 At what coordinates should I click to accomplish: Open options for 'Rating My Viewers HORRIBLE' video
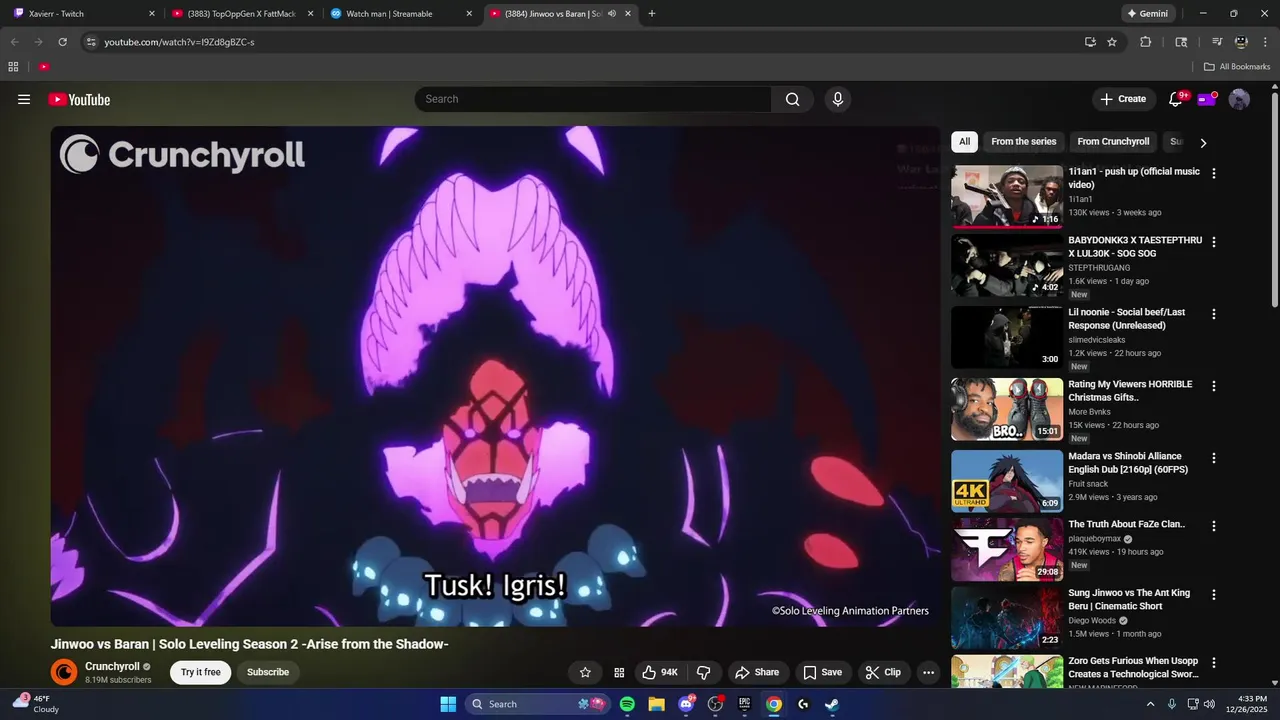click(1214, 386)
